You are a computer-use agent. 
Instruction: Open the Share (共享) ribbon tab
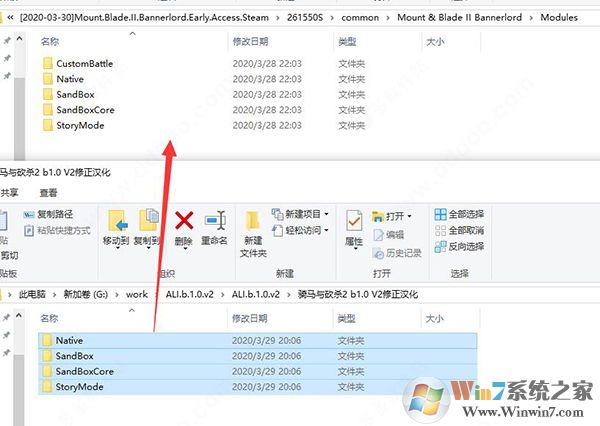pos(9,193)
